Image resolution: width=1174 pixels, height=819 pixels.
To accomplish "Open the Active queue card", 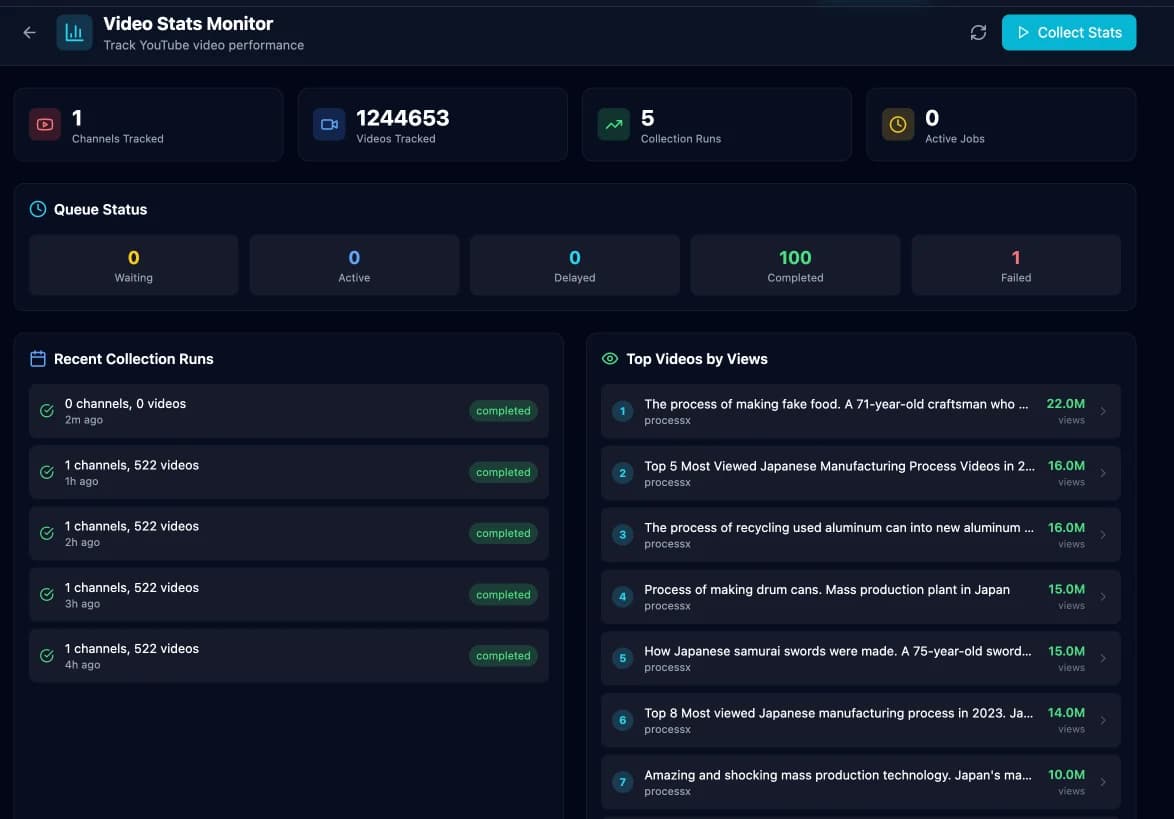I will click(354, 265).
